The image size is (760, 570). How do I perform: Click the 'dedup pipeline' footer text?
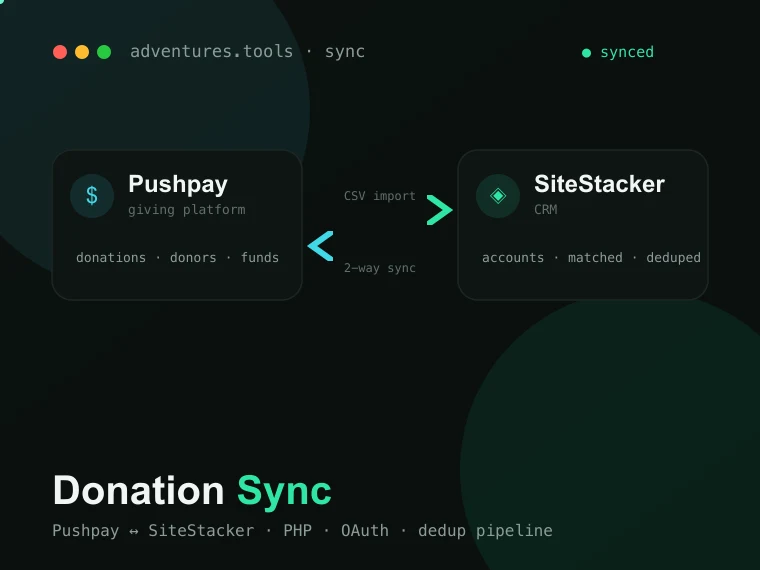click(485, 531)
